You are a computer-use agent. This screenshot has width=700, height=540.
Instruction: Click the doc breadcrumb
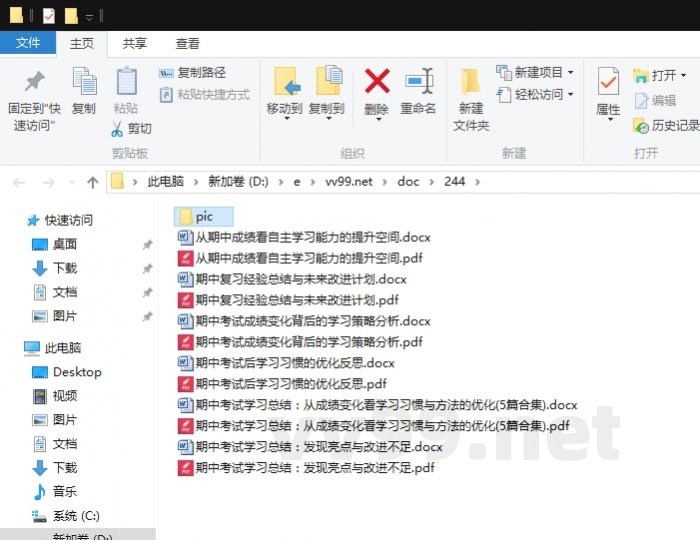(408, 182)
